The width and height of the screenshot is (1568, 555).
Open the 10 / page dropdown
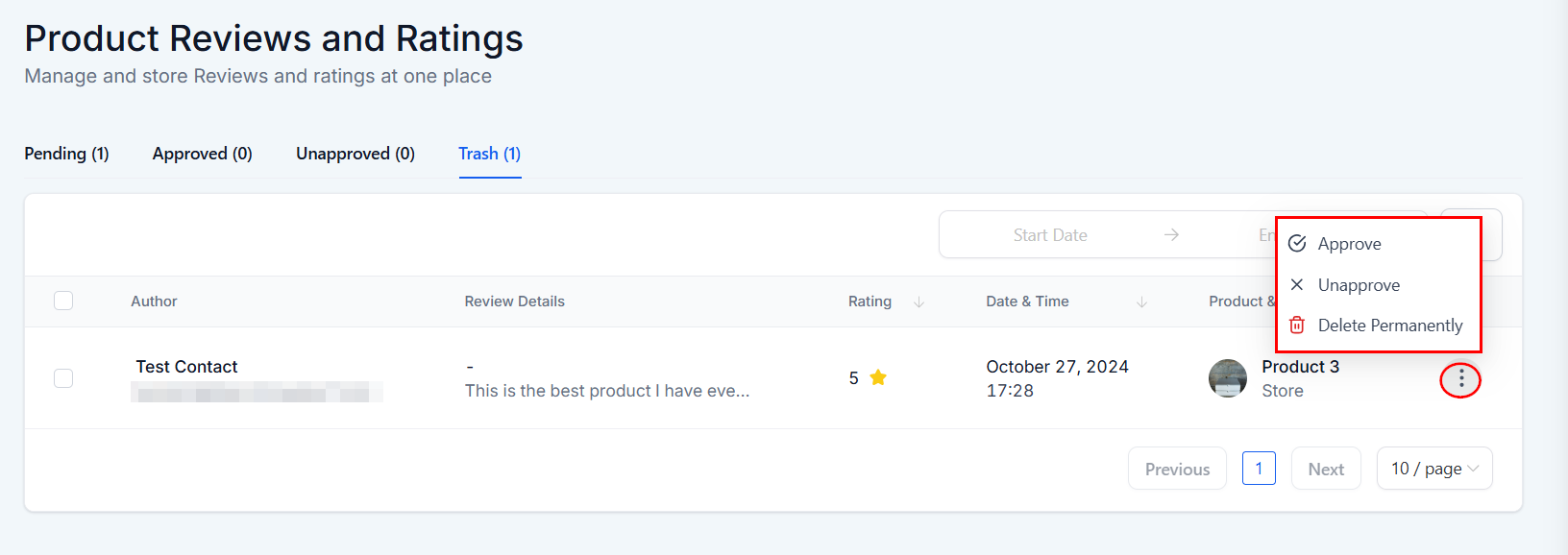pyautogui.click(x=1434, y=469)
